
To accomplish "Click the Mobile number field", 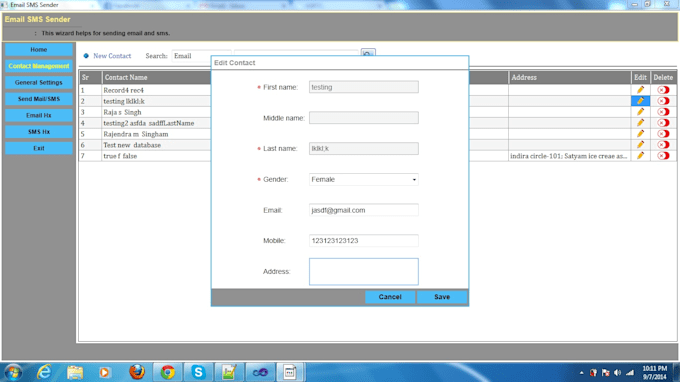I will click(363, 241).
